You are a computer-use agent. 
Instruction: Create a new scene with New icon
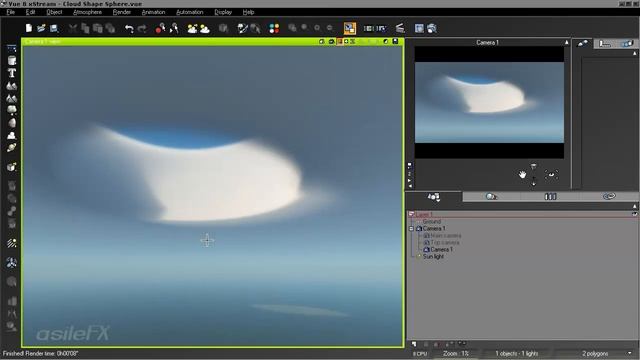coord(29,28)
